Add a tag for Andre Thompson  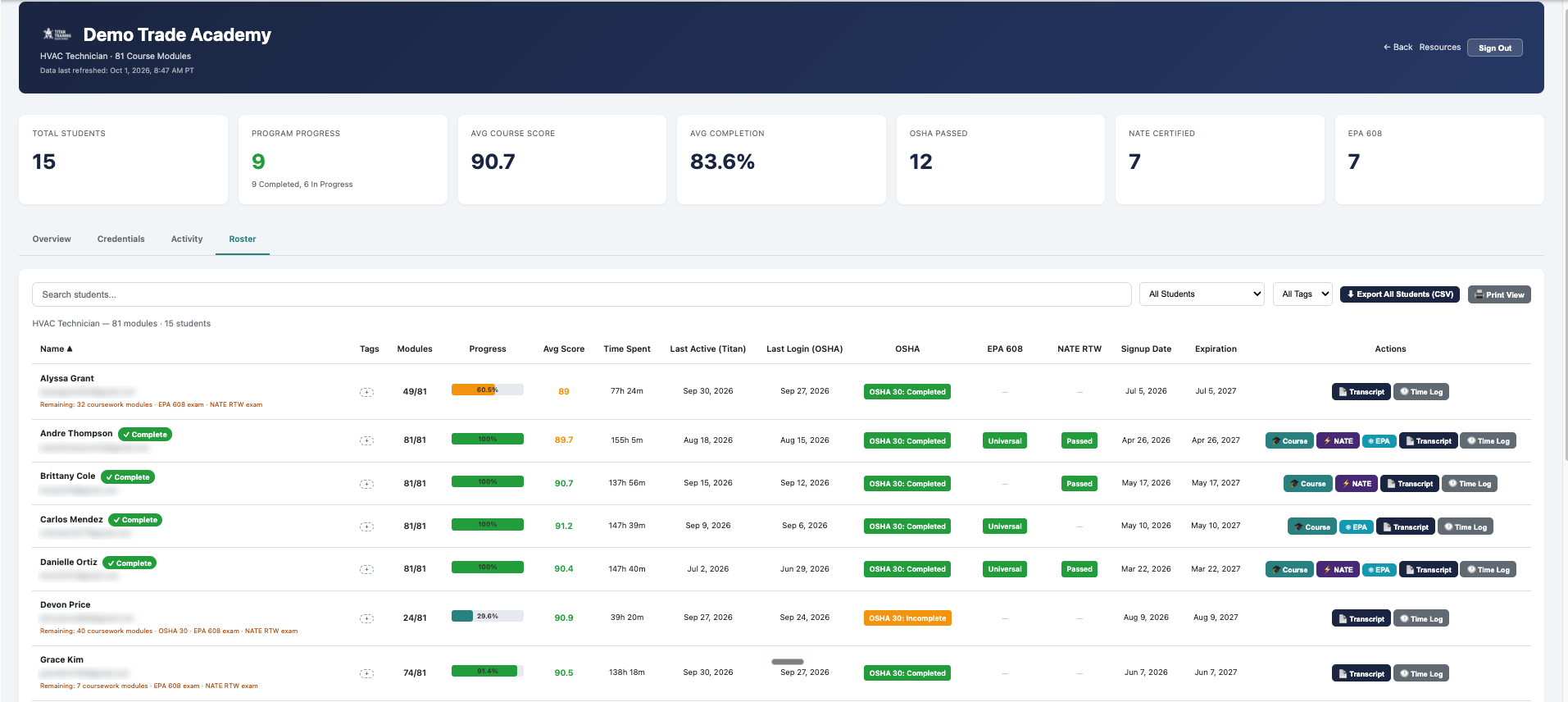coord(367,440)
